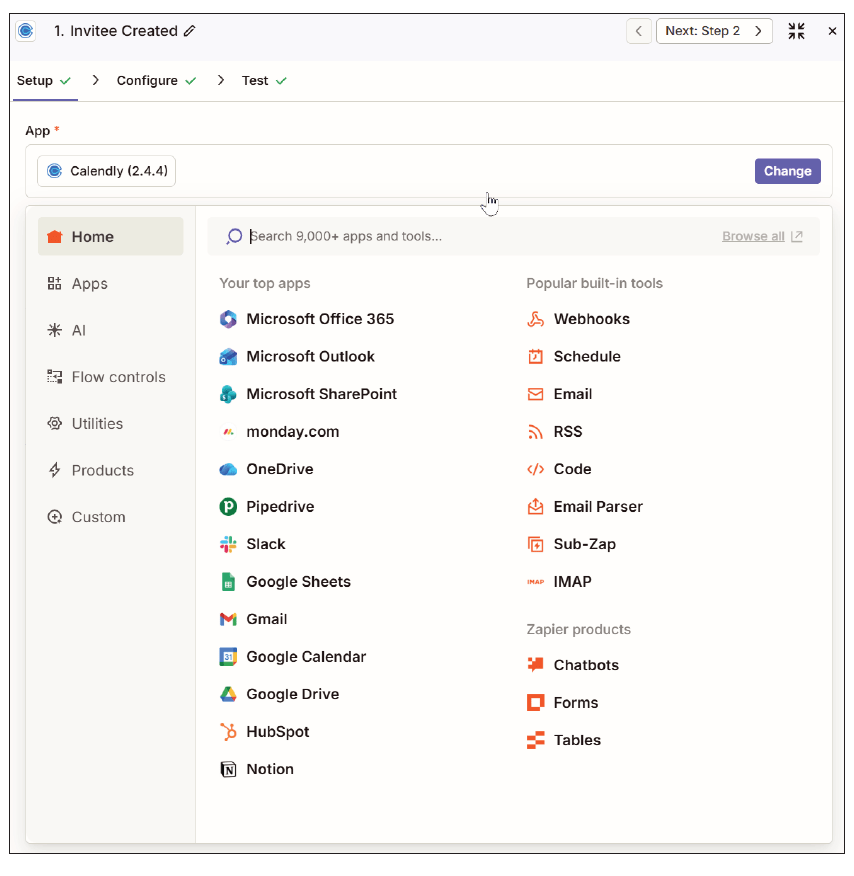Click the Chatbots icon

535,665
